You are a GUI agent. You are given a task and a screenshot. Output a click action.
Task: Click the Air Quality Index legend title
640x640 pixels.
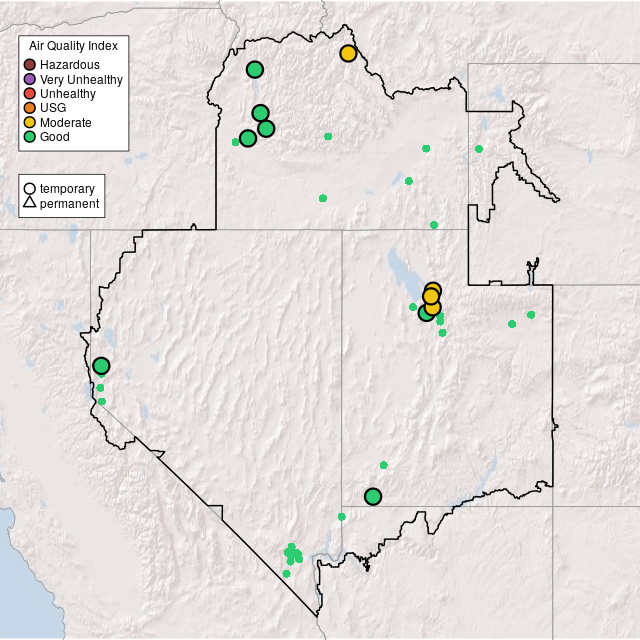coord(73,46)
